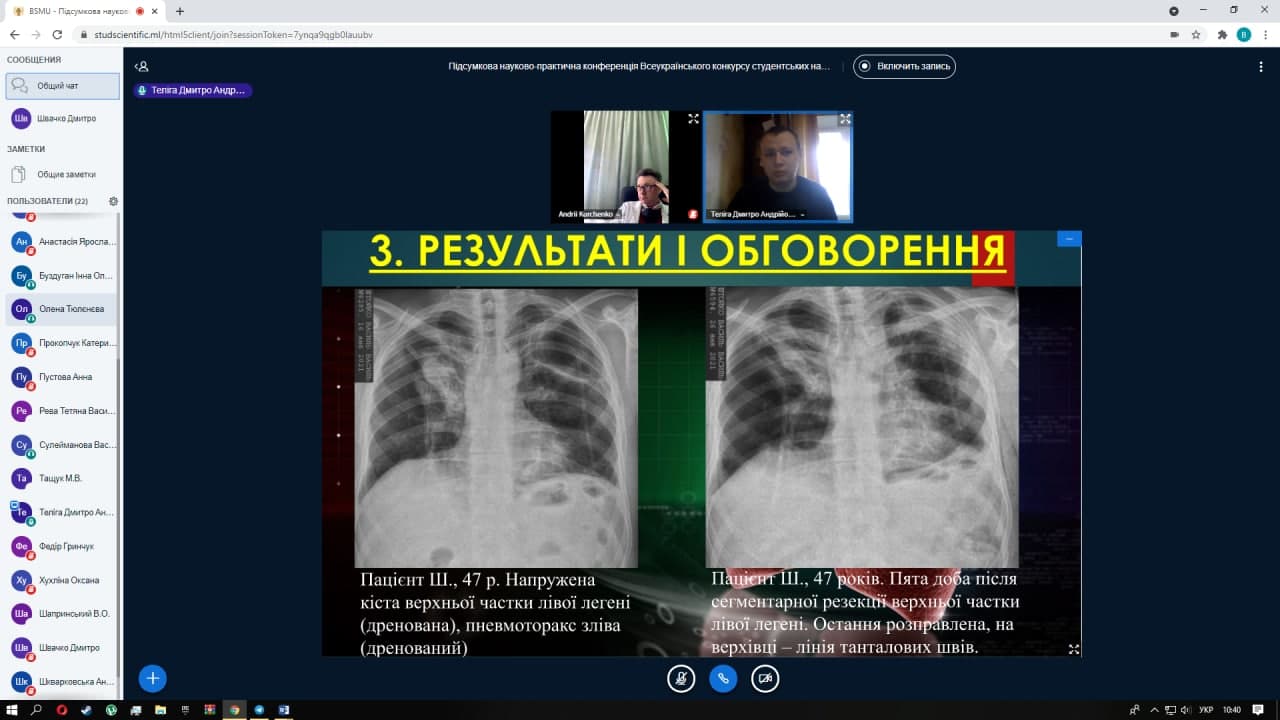1280x720 pixels.
Task: Open the conference options three-dot menu
Action: 1261,66
